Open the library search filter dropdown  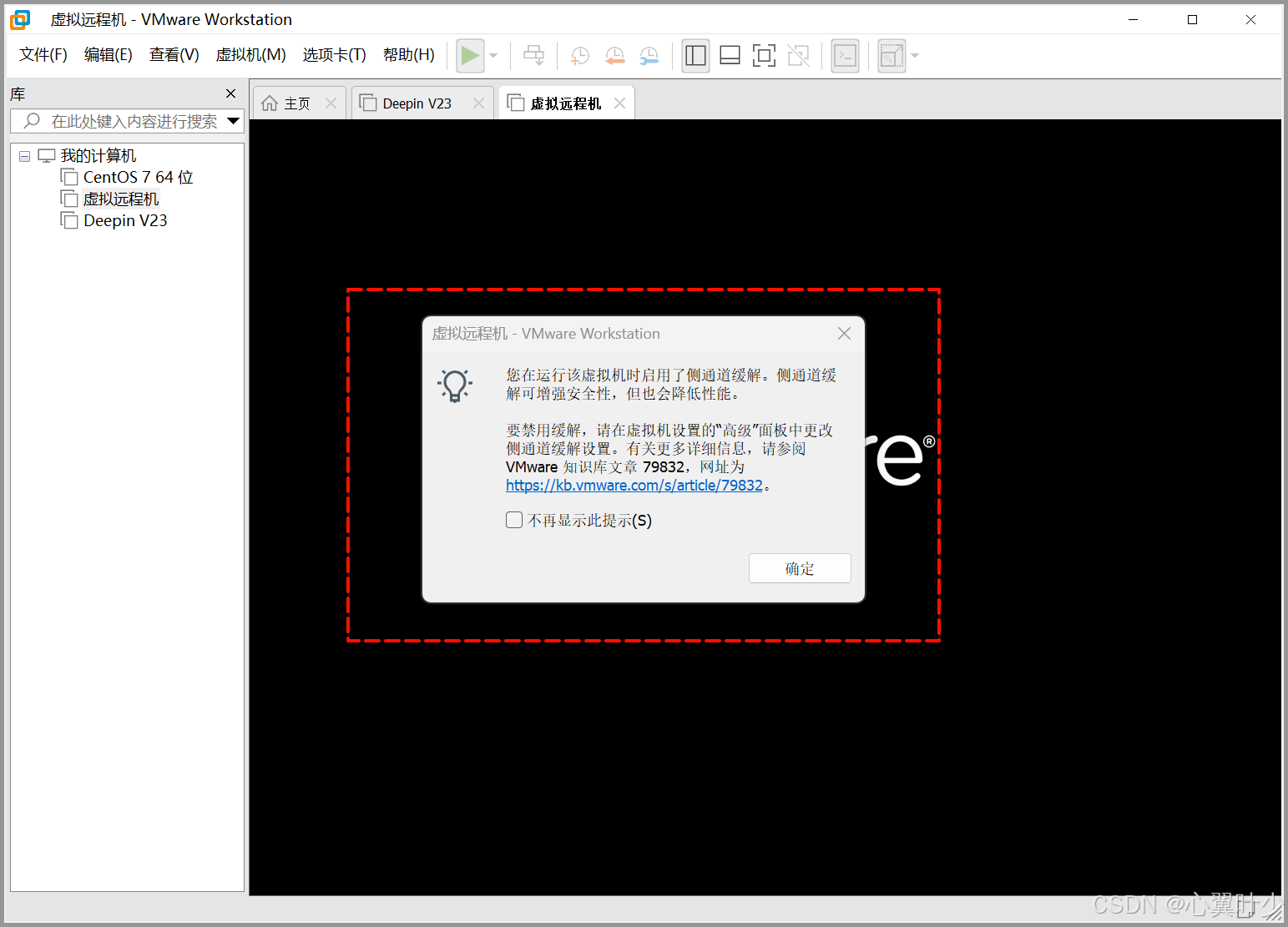(234, 121)
